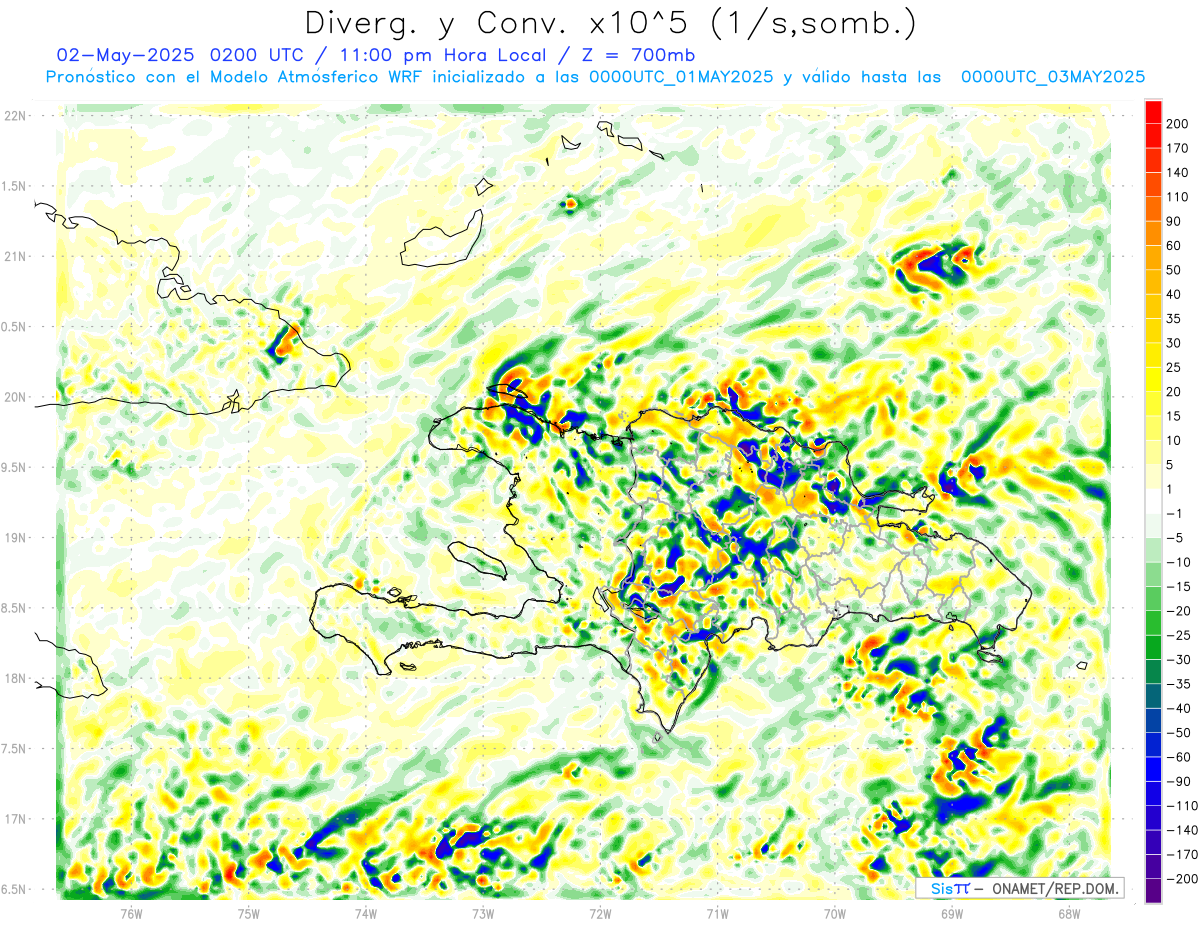
Task: Click the '69W' longitude label
Action: point(952,913)
